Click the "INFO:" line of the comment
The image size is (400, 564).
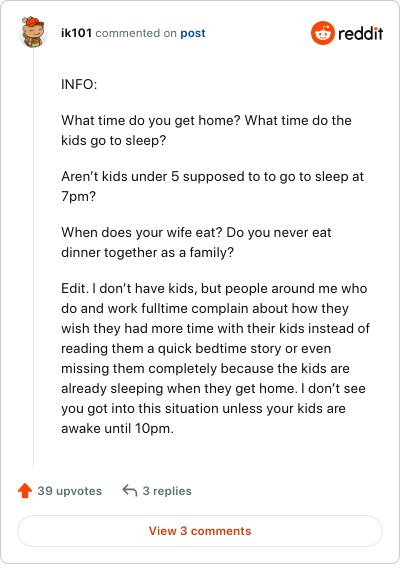tap(79, 85)
